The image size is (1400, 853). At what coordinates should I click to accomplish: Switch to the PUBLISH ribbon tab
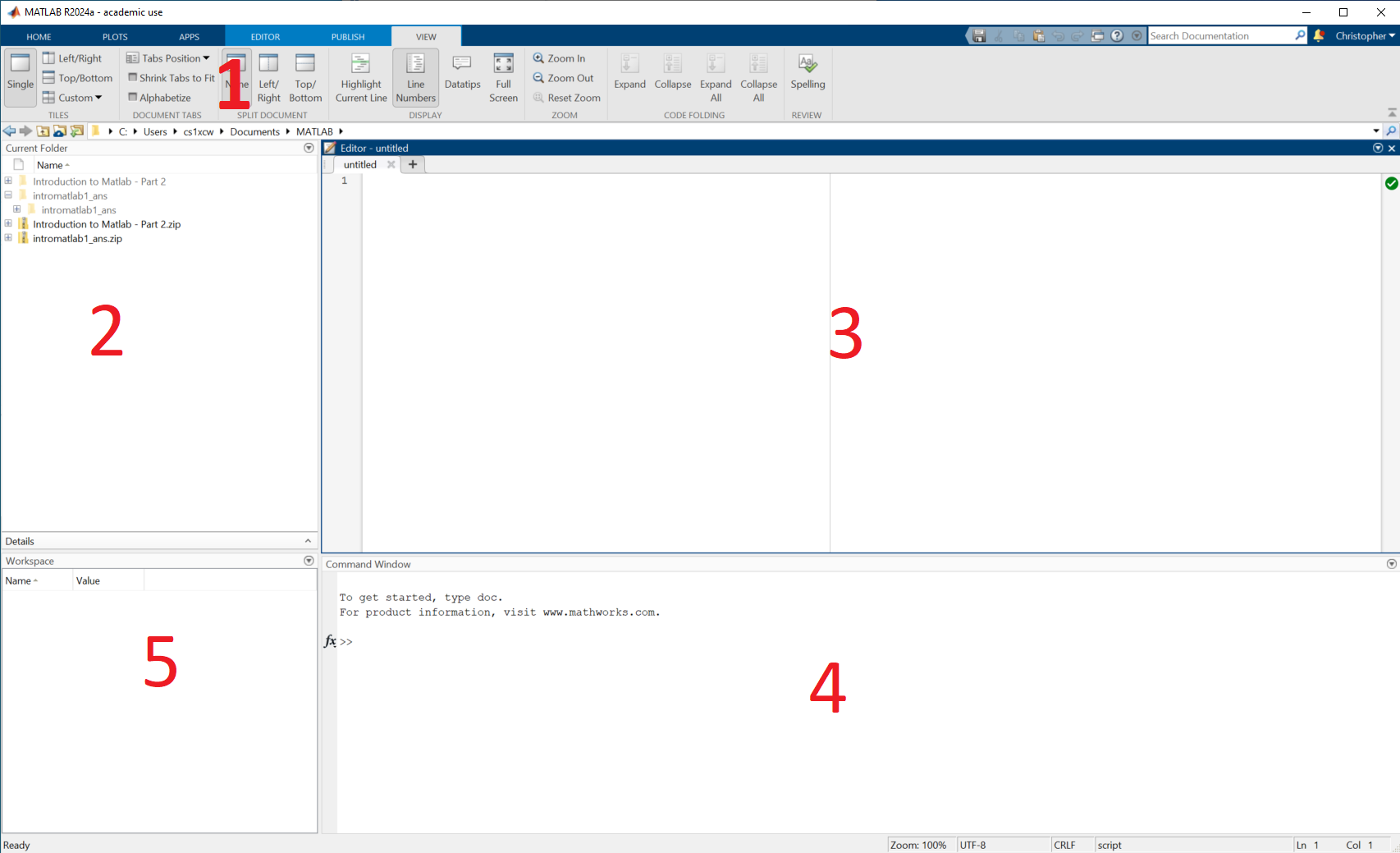pos(347,36)
